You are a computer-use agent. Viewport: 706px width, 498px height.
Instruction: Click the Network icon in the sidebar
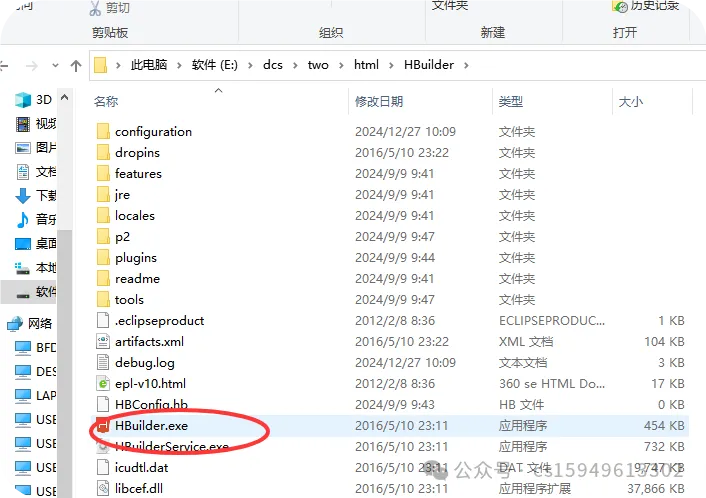(15, 323)
